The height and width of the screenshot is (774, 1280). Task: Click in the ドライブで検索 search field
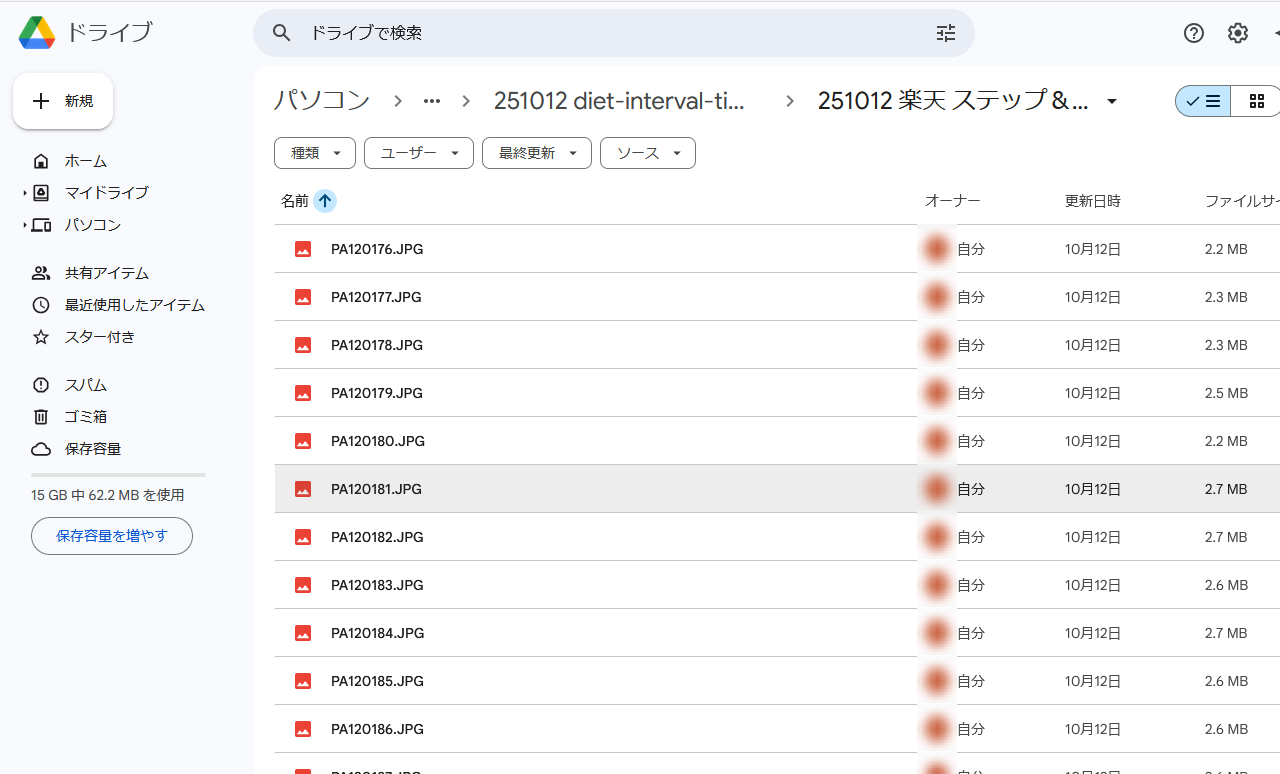click(x=600, y=33)
